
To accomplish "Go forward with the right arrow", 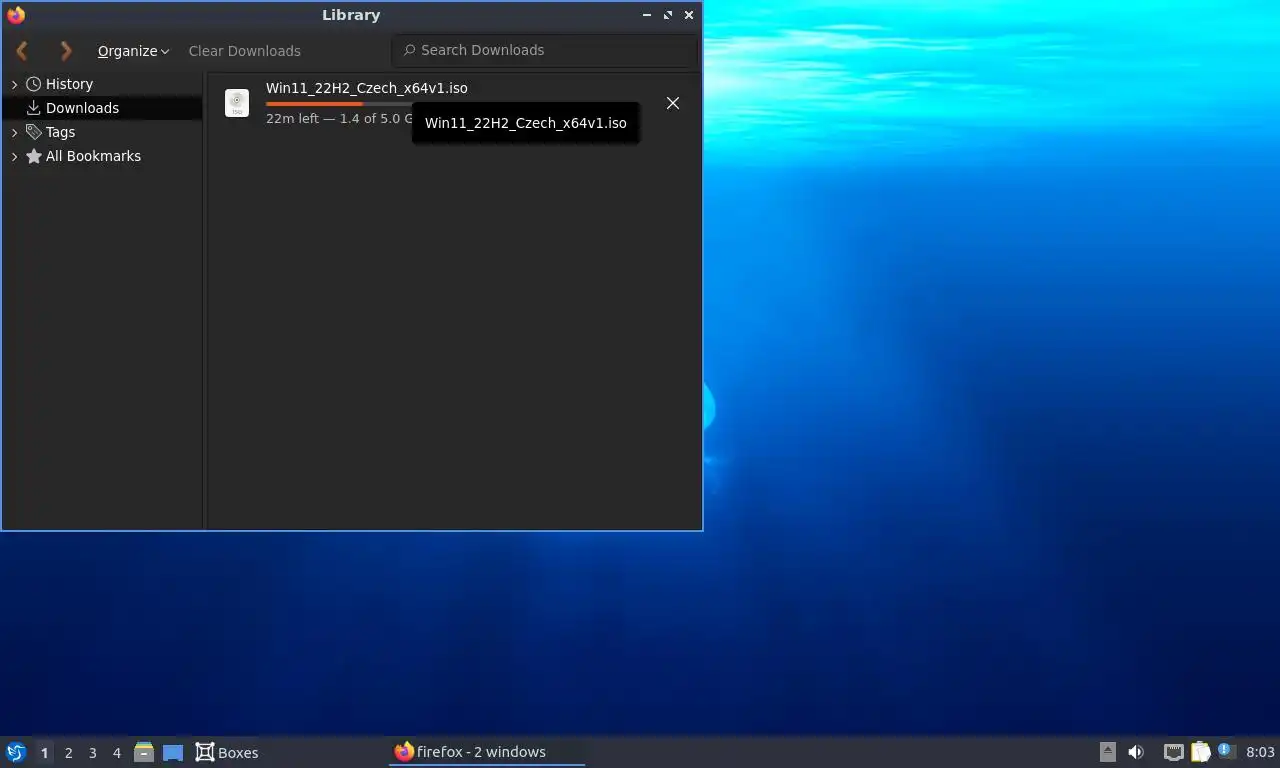I will [66, 50].
